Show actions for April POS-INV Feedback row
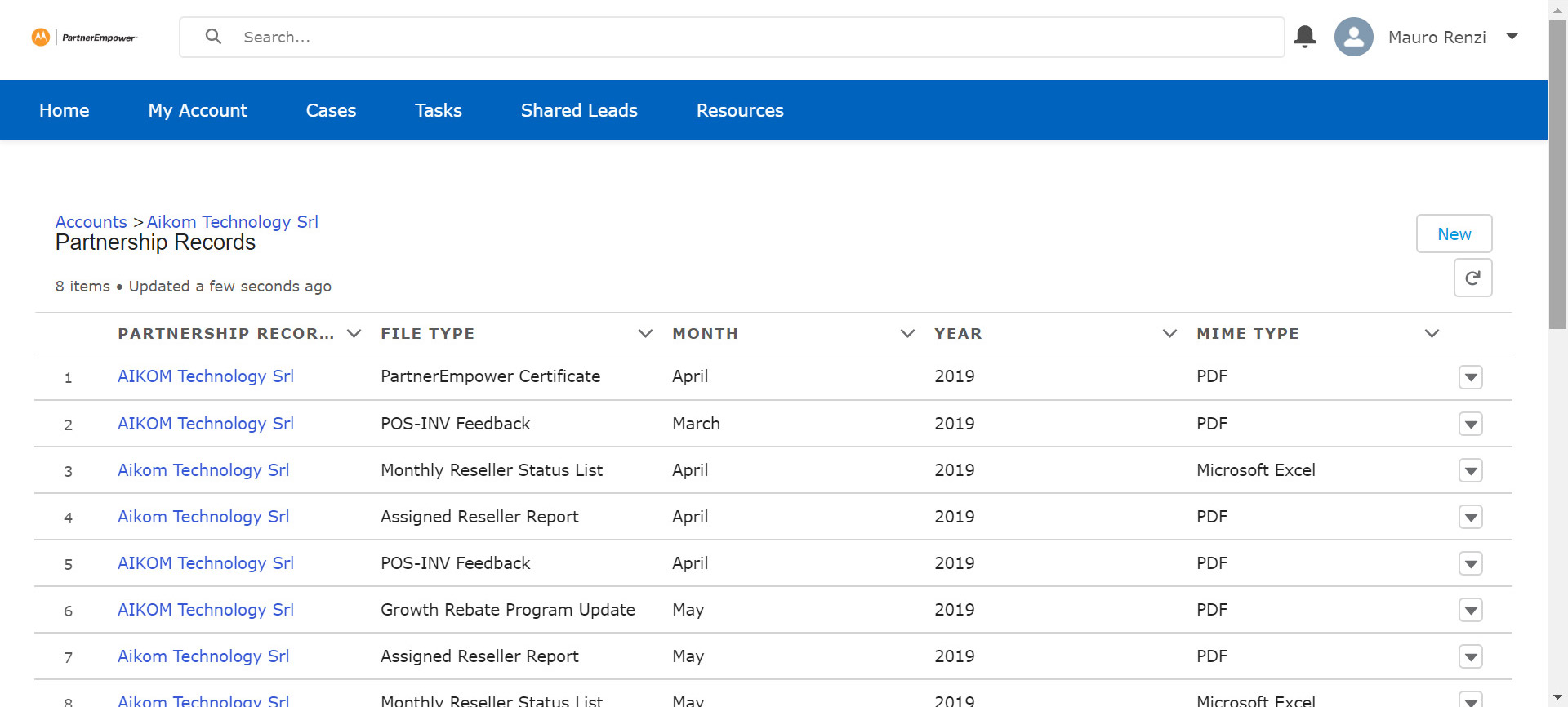Screen dimensions: 1568x707 point(1471,563)
